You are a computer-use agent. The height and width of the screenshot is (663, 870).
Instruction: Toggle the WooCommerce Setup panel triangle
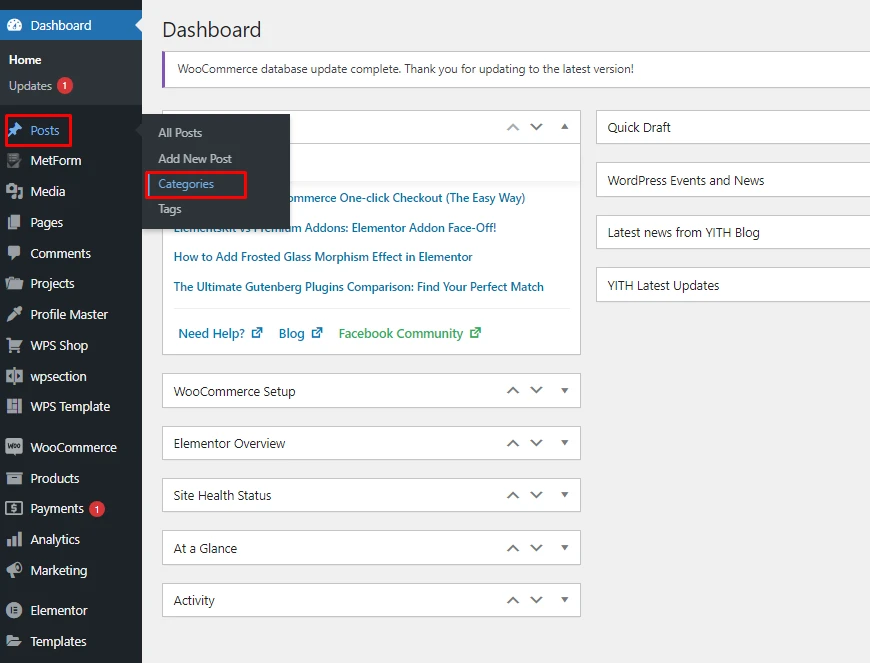tap(564, 391)
